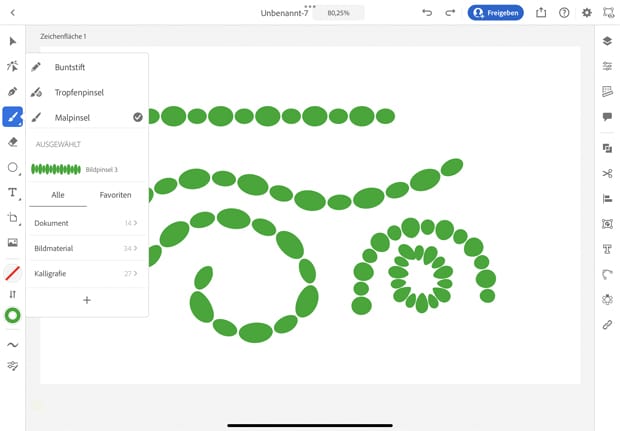Open the green fill color swatch
Viewport: 620px width, 431px height.
(x=13, y=316)
